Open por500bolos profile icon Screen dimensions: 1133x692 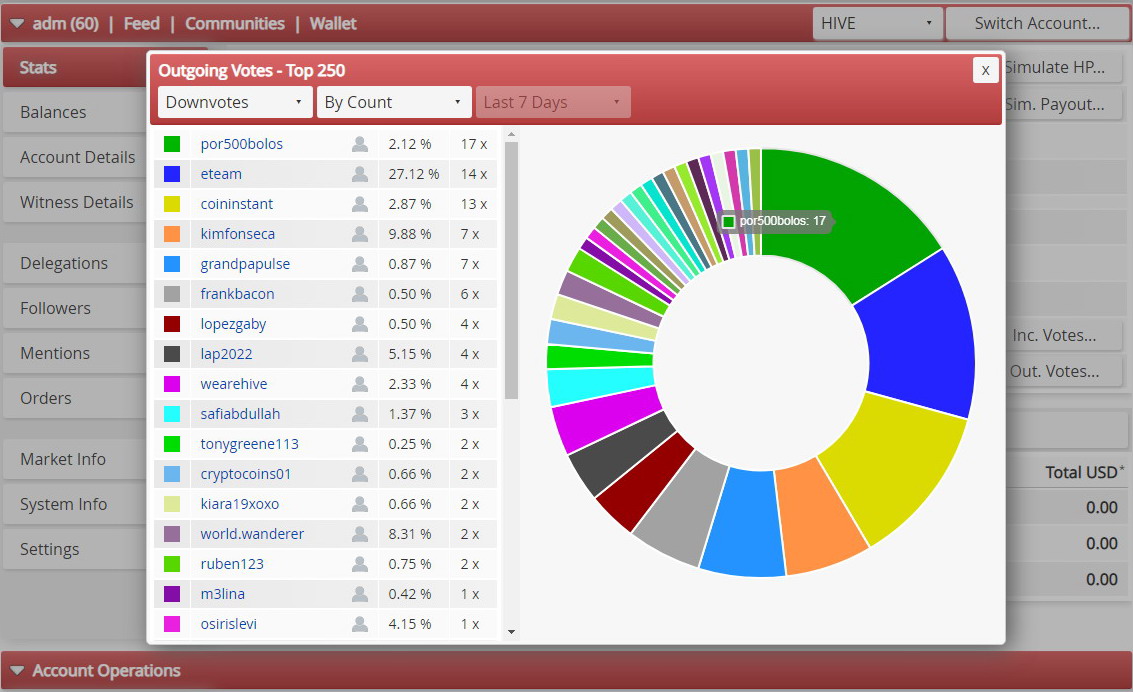click(x=359, y=144)
